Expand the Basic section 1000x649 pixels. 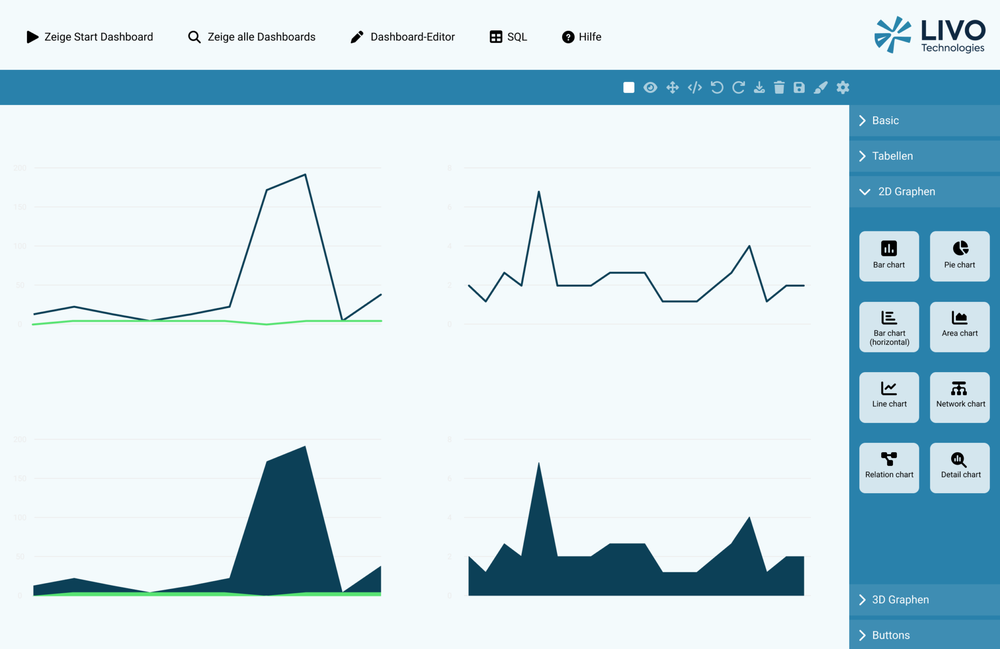925,120
